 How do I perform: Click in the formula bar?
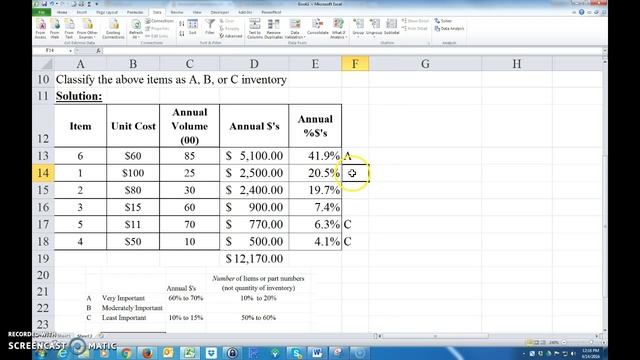pyautogui.click(x=351, y=51)
